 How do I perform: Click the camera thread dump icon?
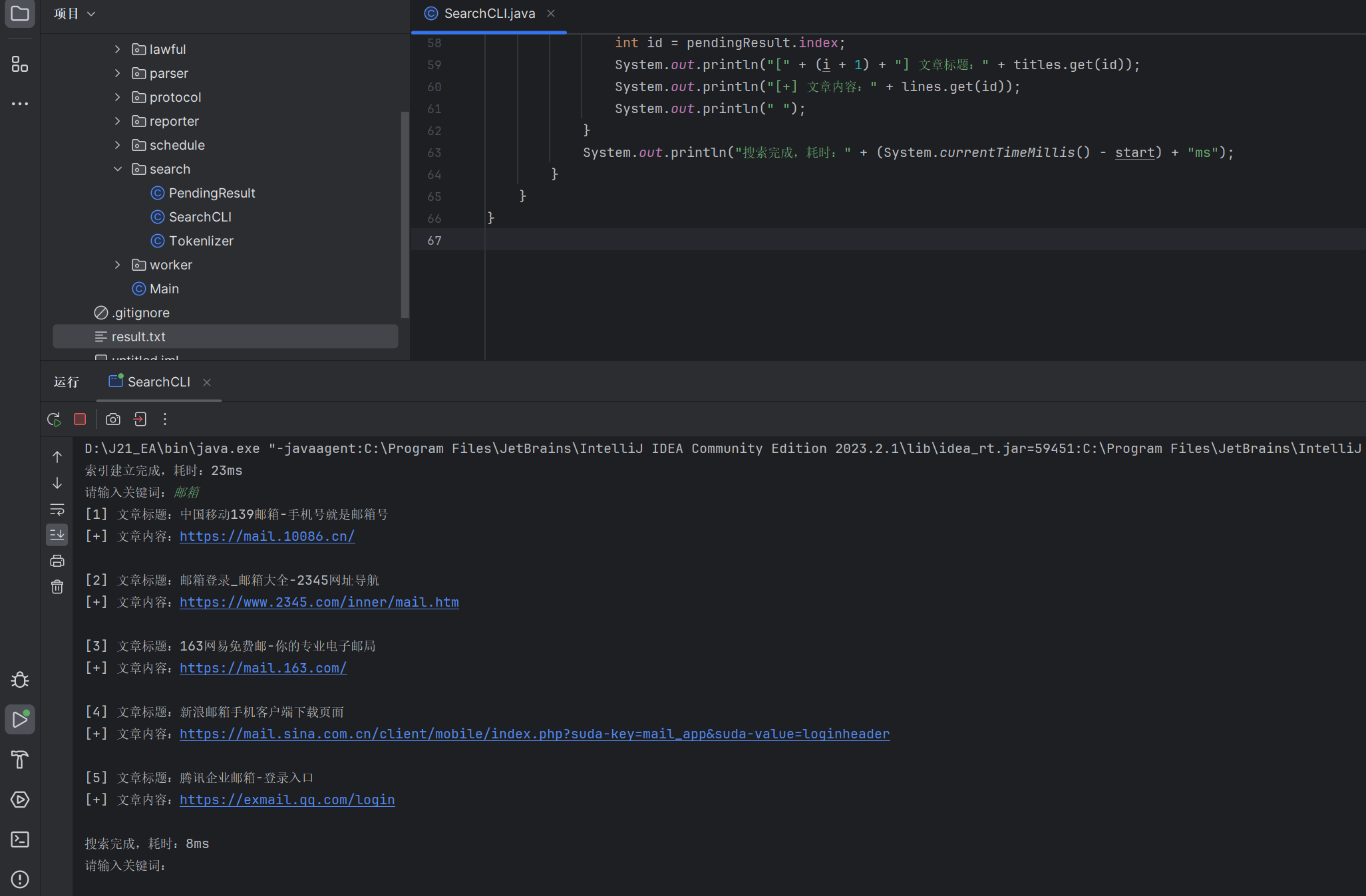point(113,419)
